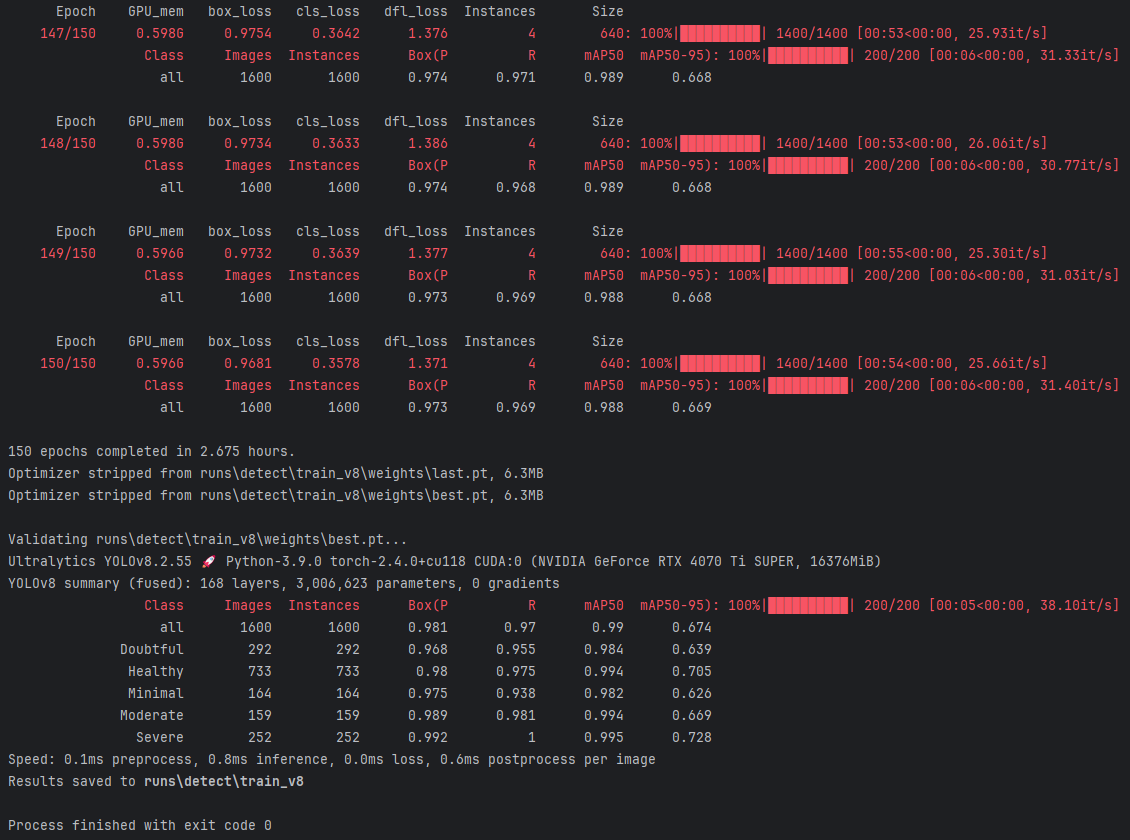Viewport: 1130px width, 840px height.
Task: Select the Moderate class row label
Action: click(x=152, y=715)
